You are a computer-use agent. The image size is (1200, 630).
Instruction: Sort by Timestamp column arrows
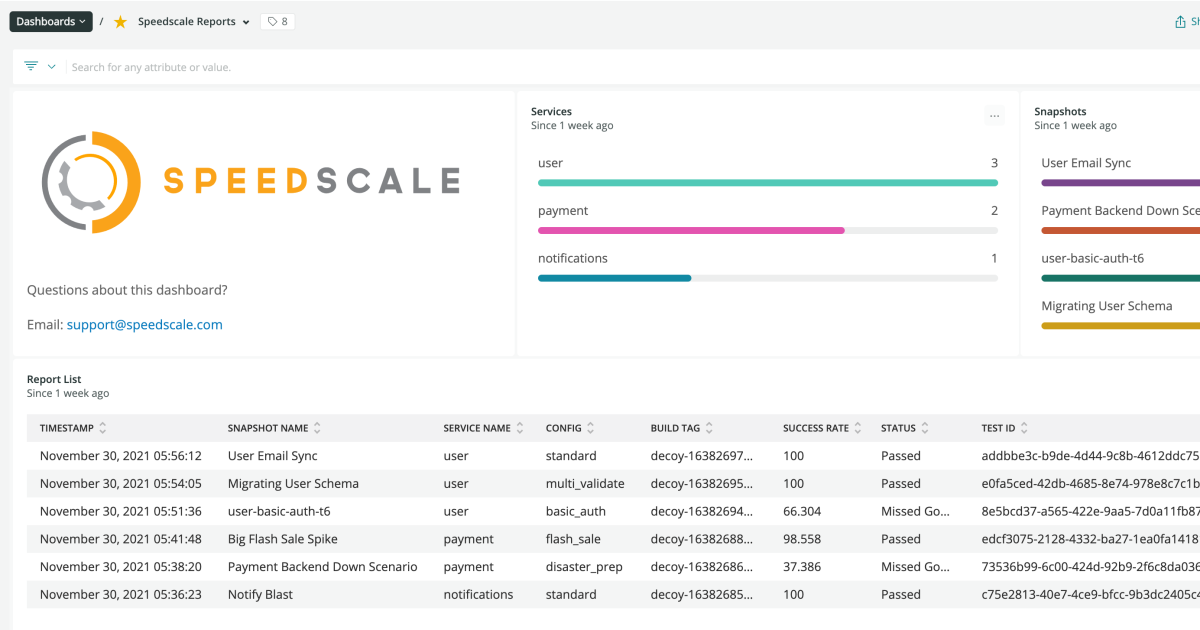(103, 428)
